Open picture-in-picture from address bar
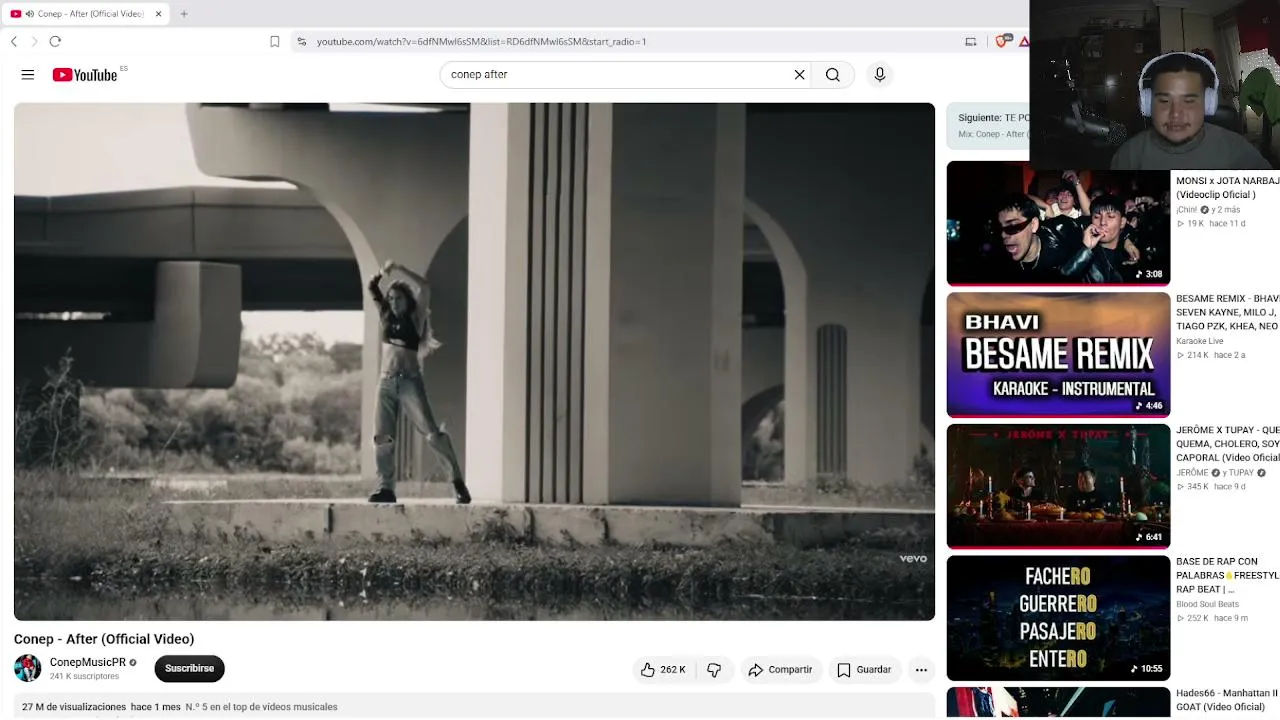Viewport: 1280px width, 720px height. [x=970, y=41]
